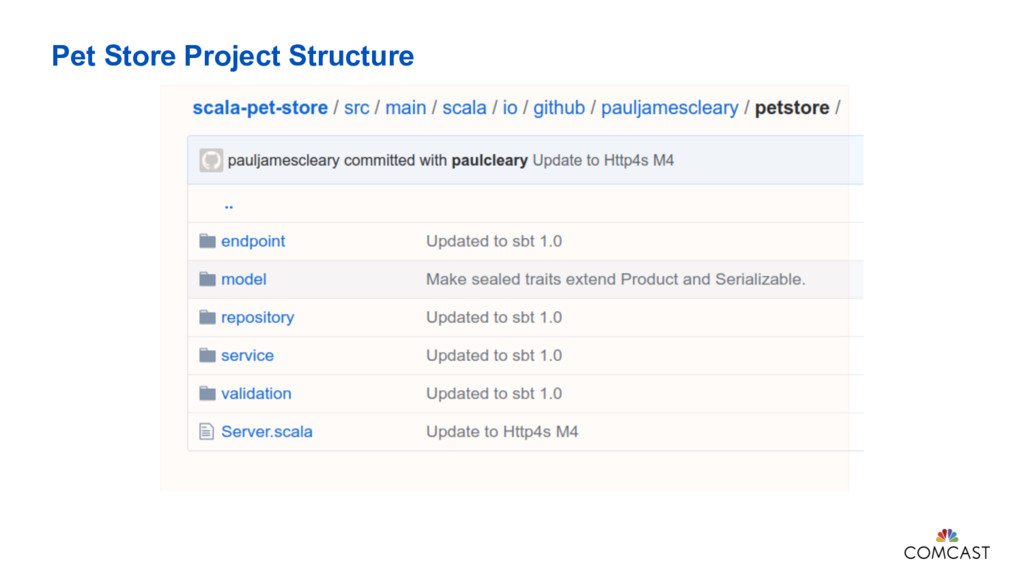View the 'Update to Http4s M4' header commit

tap(603, 160)
